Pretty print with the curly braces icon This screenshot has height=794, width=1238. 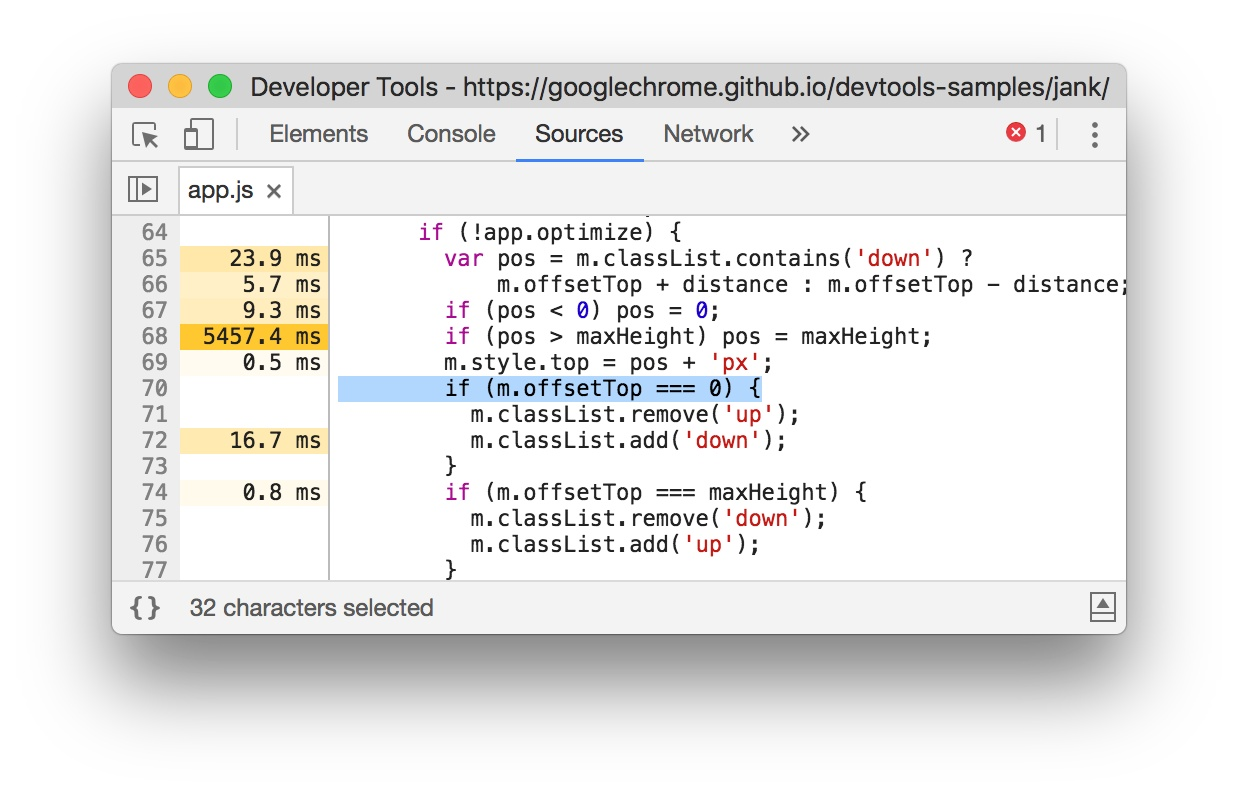[x=145, y=607]
